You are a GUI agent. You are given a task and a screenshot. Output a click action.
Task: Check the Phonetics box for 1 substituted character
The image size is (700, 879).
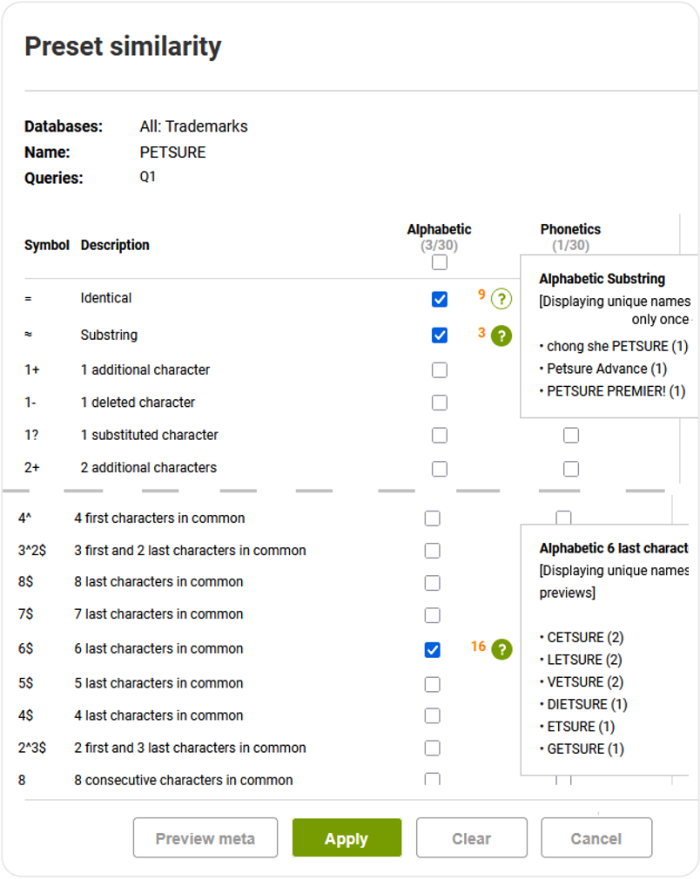pyautogui.click(x=570, y=435)
